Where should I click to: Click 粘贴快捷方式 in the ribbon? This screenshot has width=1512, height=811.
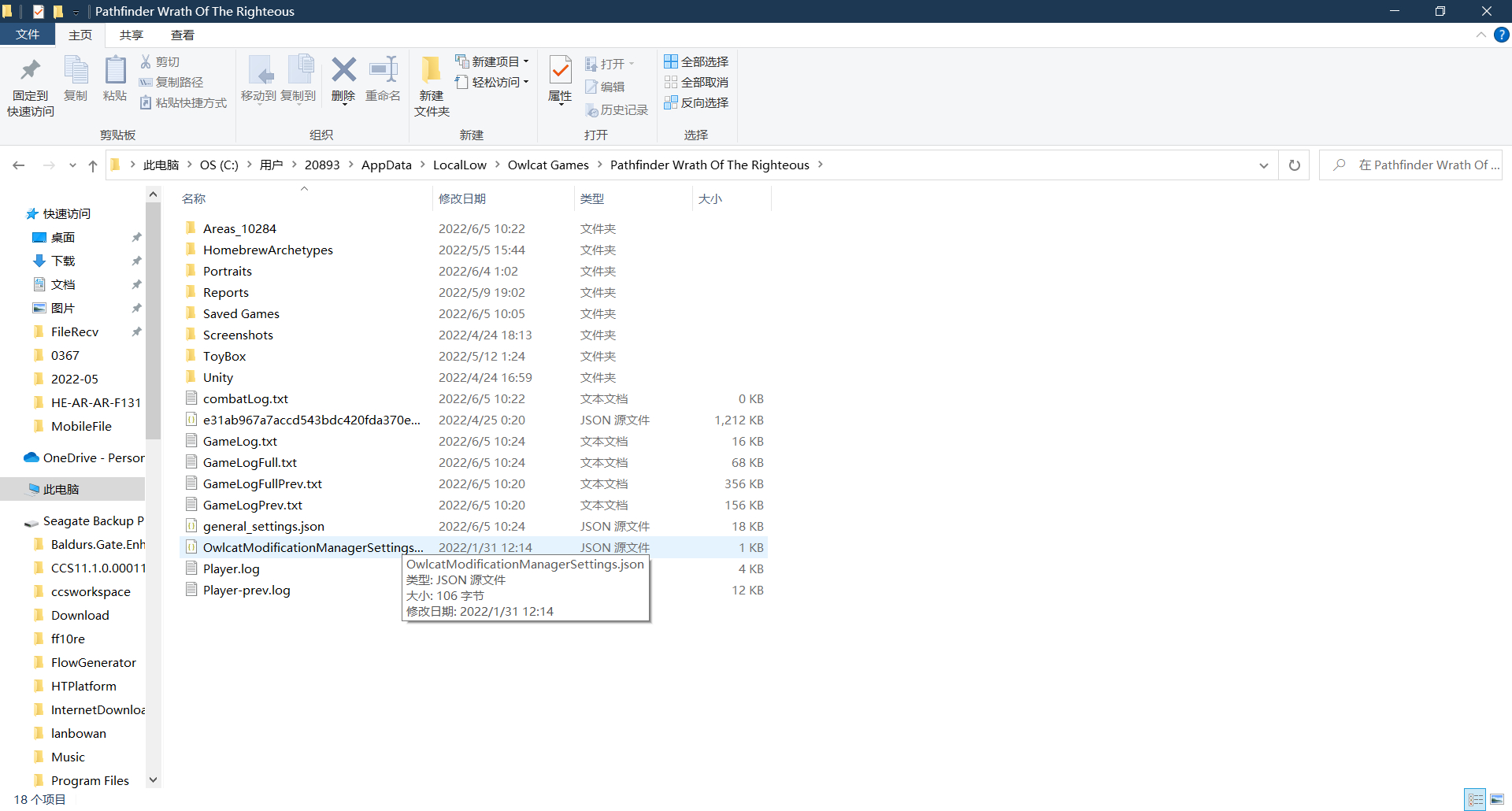point(183,102)
